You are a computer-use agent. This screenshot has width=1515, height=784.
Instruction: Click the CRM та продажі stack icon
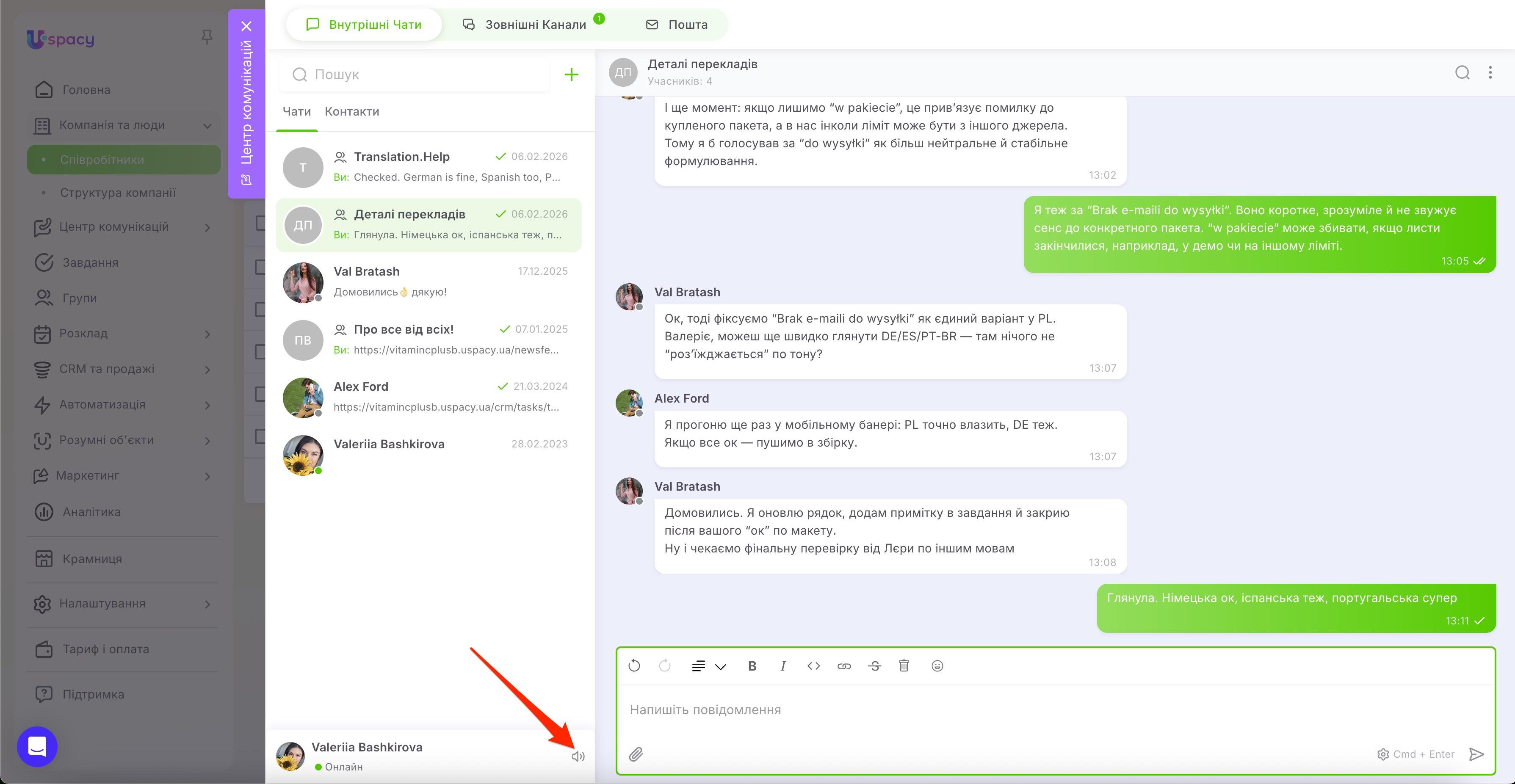[42, 370]
